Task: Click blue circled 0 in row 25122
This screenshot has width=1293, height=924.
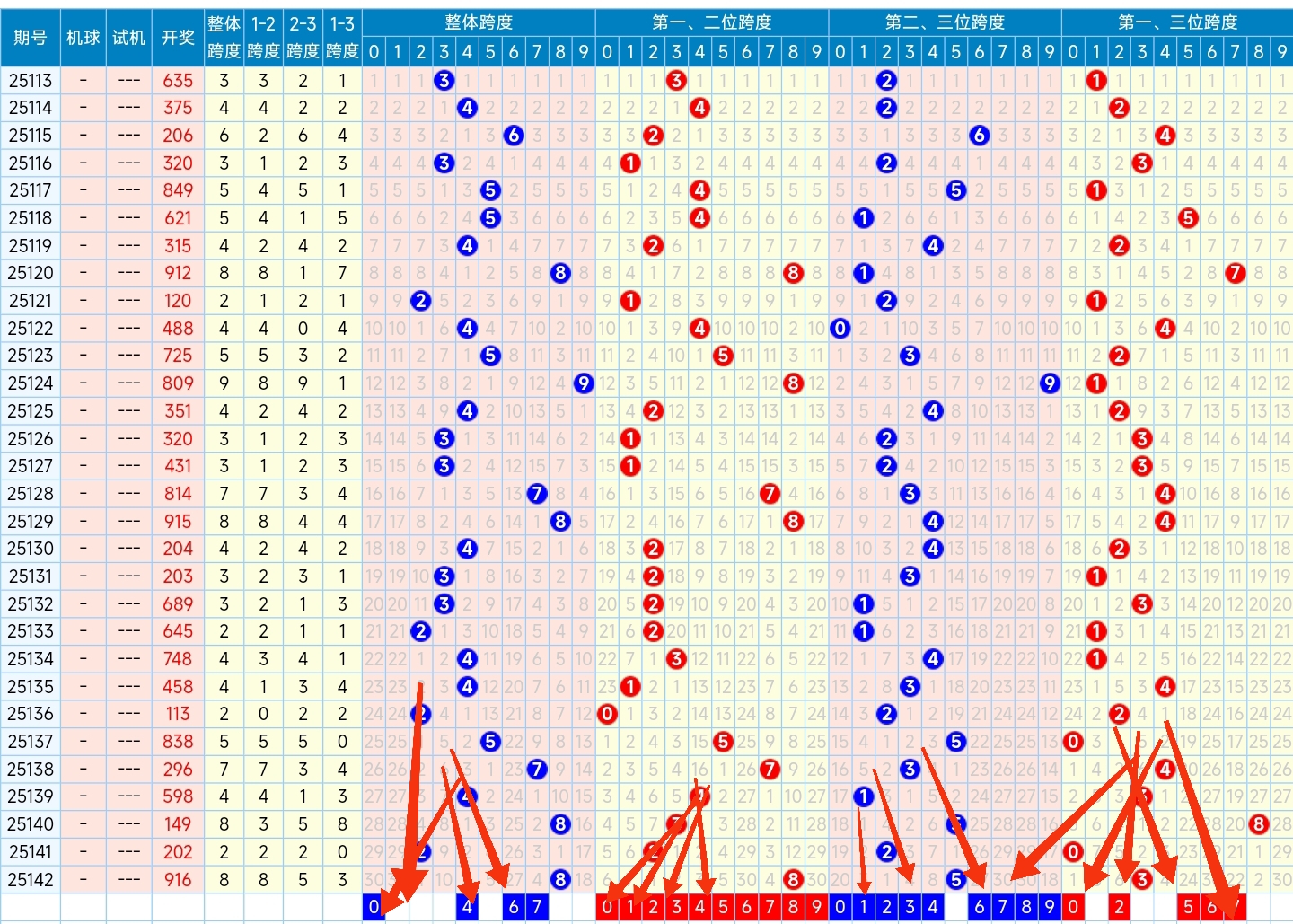Action: pos(840,329)
